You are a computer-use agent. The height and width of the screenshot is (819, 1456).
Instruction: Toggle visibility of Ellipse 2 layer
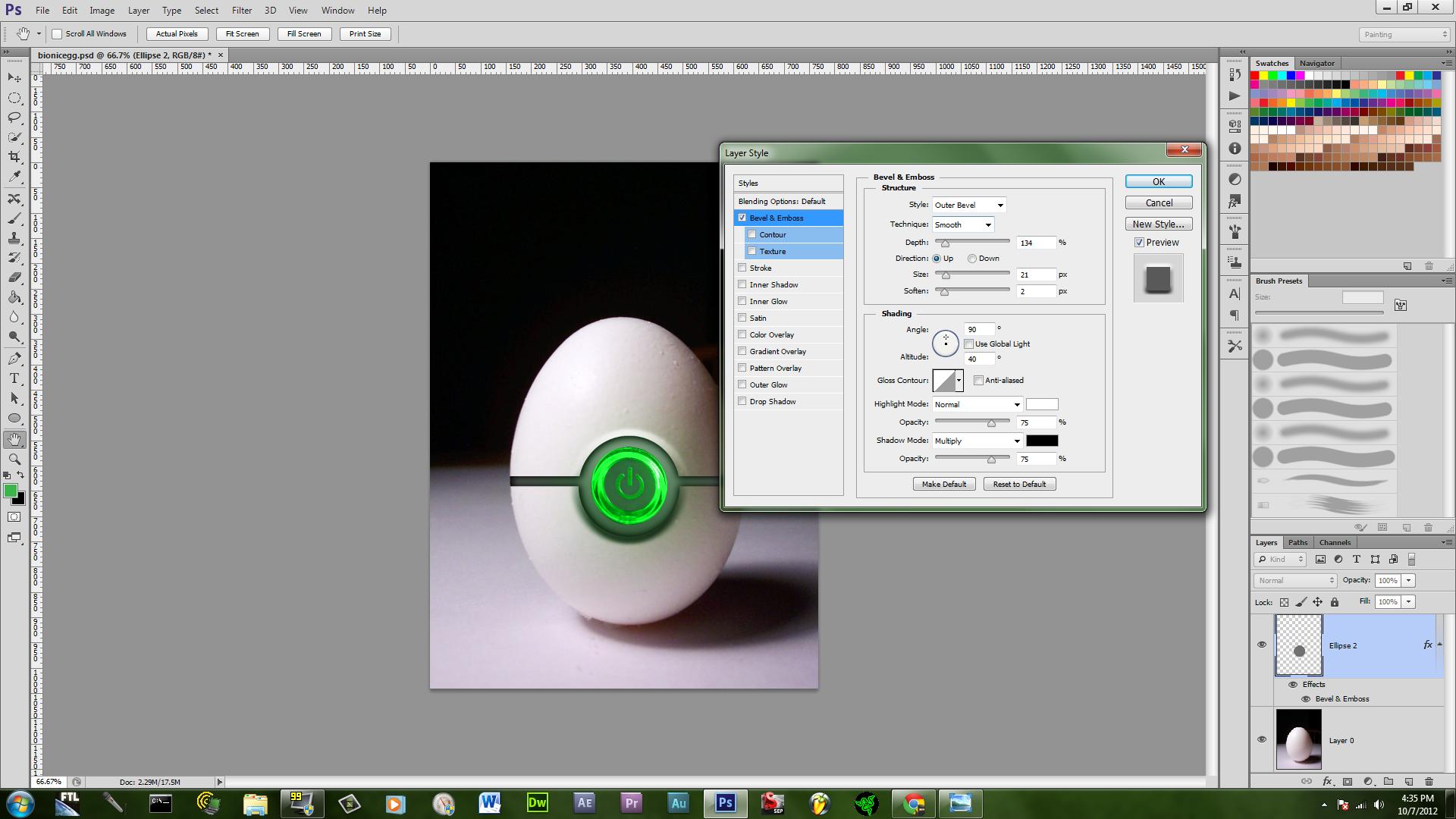click(1261, 645)
